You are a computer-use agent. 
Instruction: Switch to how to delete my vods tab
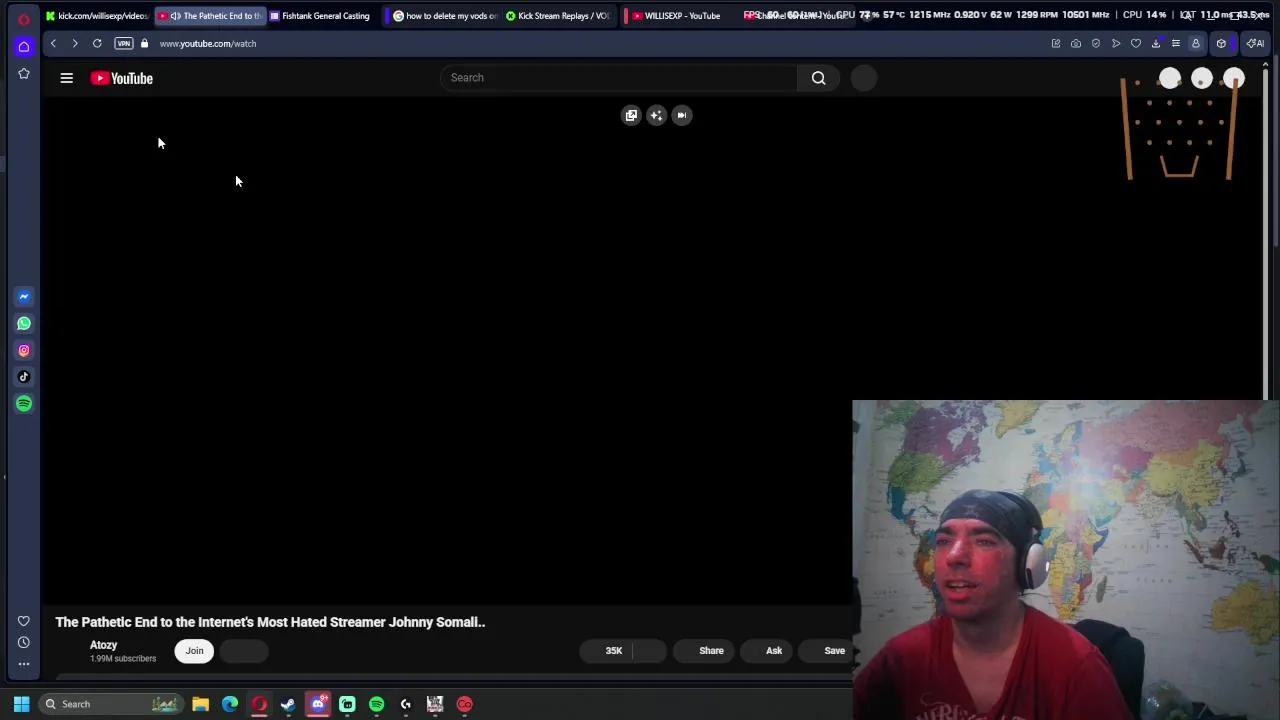click(444, 16)
